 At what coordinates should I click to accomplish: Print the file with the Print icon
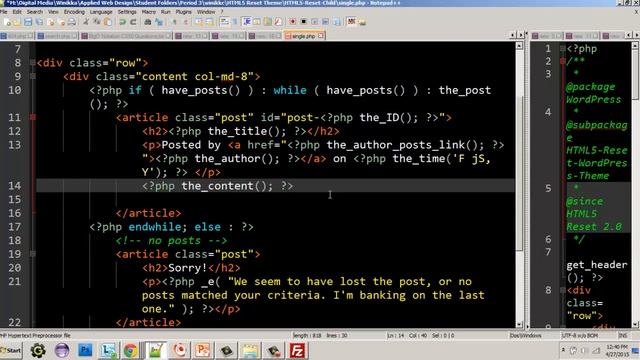coord(72,22)
